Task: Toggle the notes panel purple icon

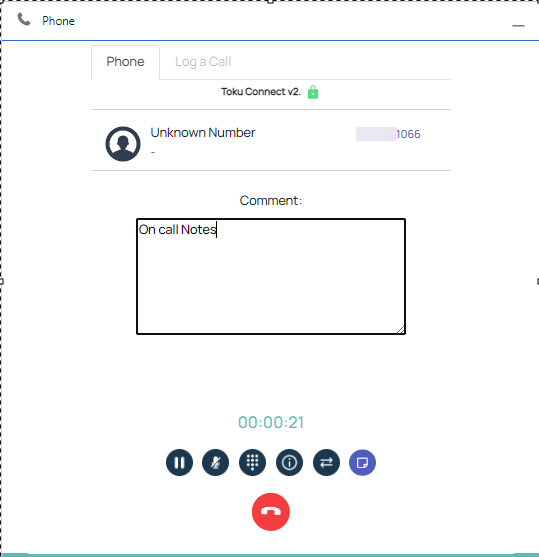Action: [362, 463]
